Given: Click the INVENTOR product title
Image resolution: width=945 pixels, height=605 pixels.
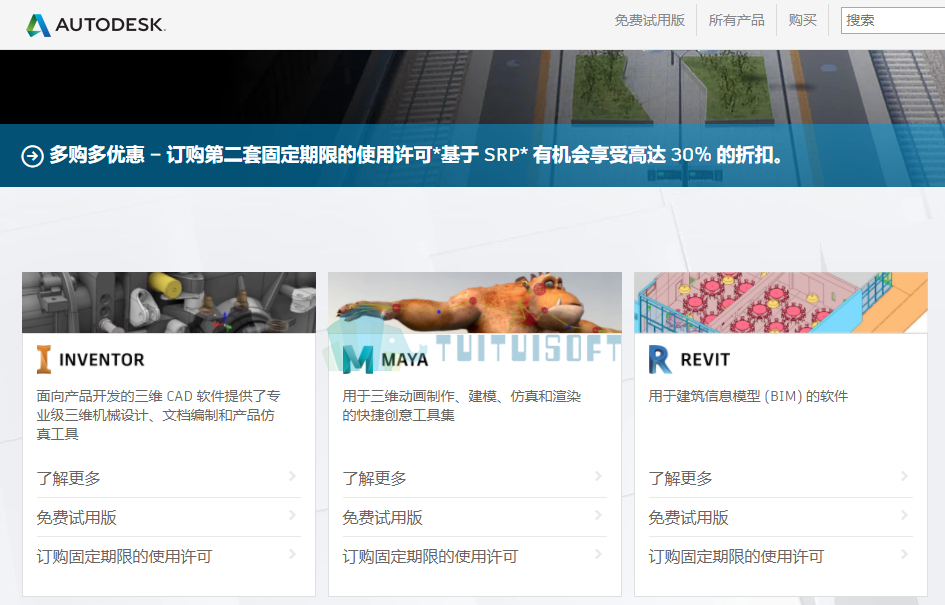Looking at the screenshot, I should coord(102,360).
